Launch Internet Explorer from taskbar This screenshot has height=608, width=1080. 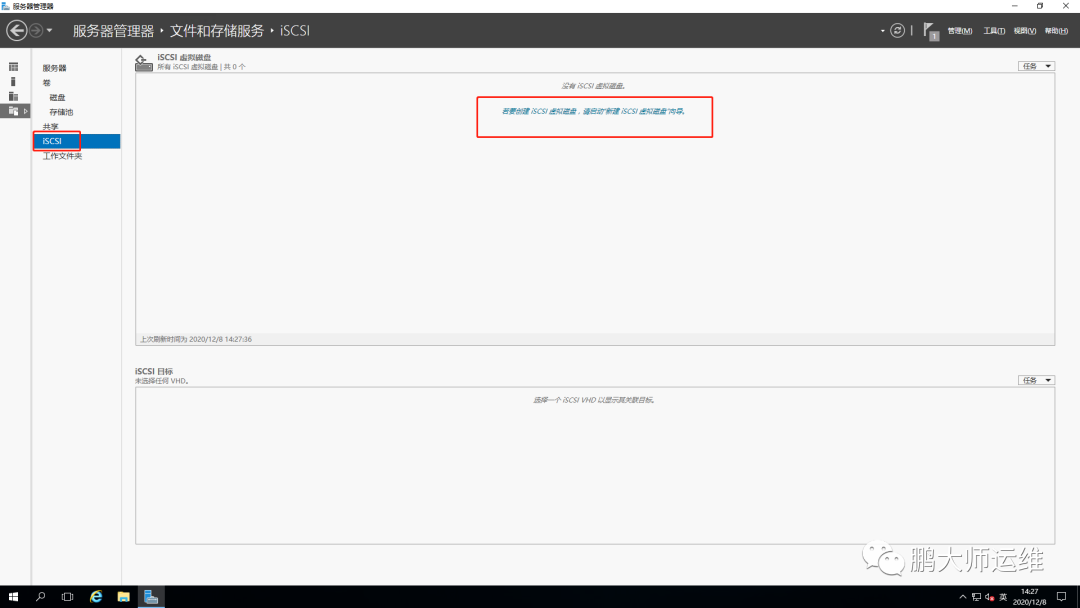pyautogui.click(x=96, y=597)
